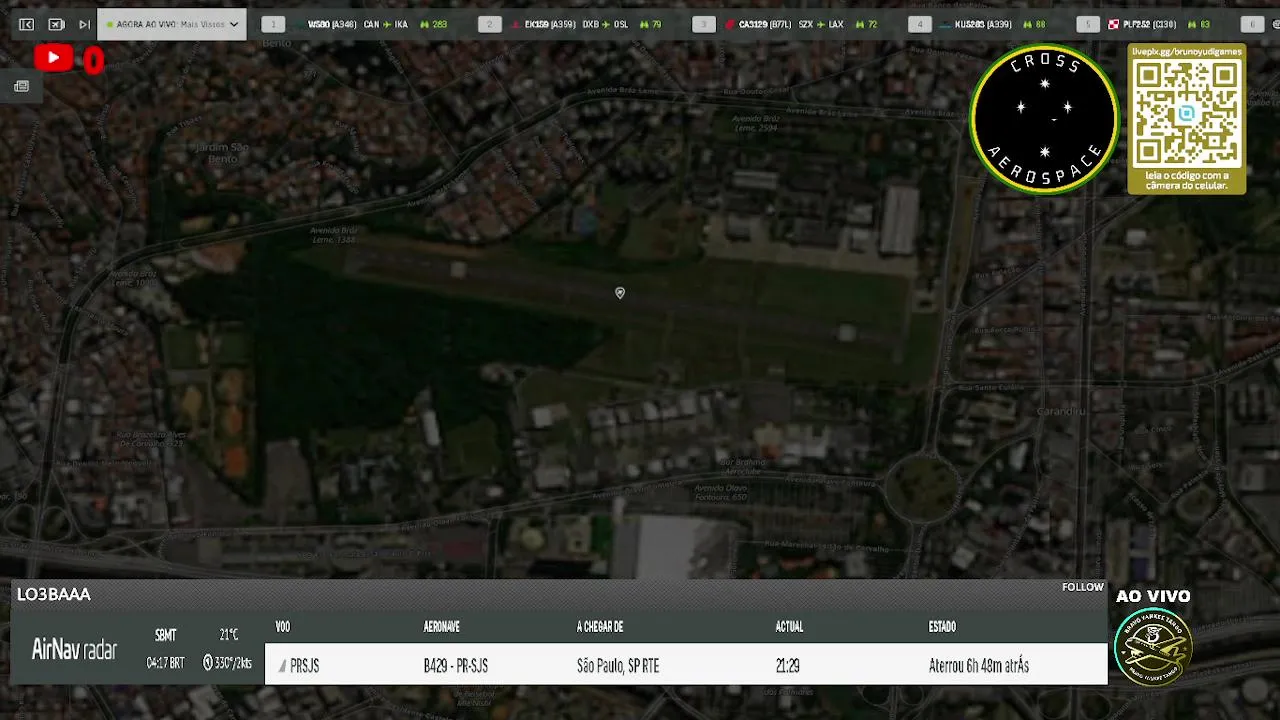Click rank number 2 badge
Image resolution: width=1280 pixels, height=720 pixels.
pos(490,24)
